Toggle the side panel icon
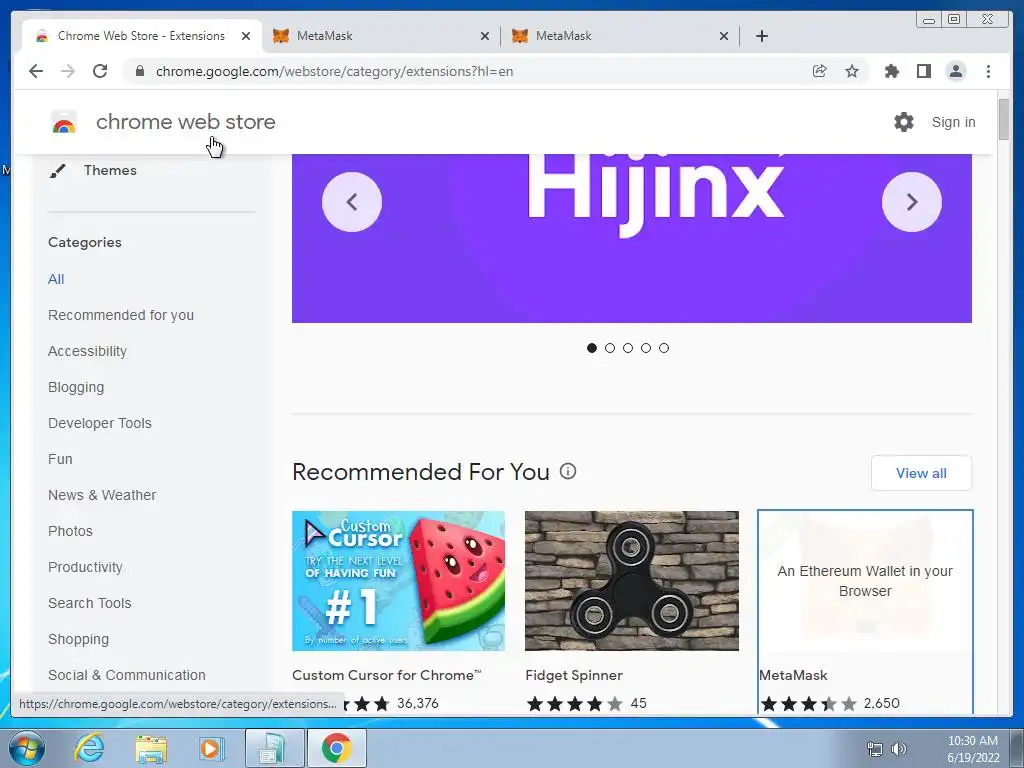The width and height of the screenshot is (1024, 768). pyautogui.click(x=923, y=71)
